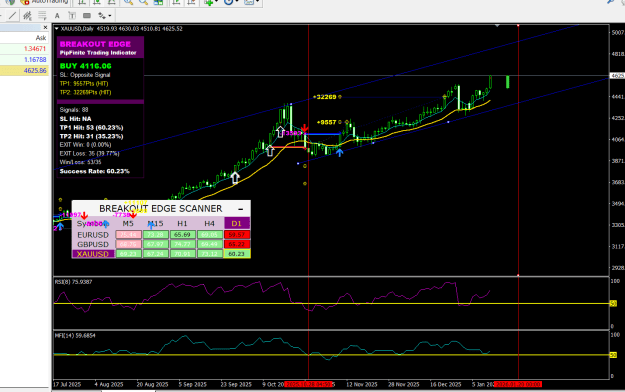625x392 pixels.
Task: Click the 12 Nov 2025 date label
Action: click(x=362, y=384)
